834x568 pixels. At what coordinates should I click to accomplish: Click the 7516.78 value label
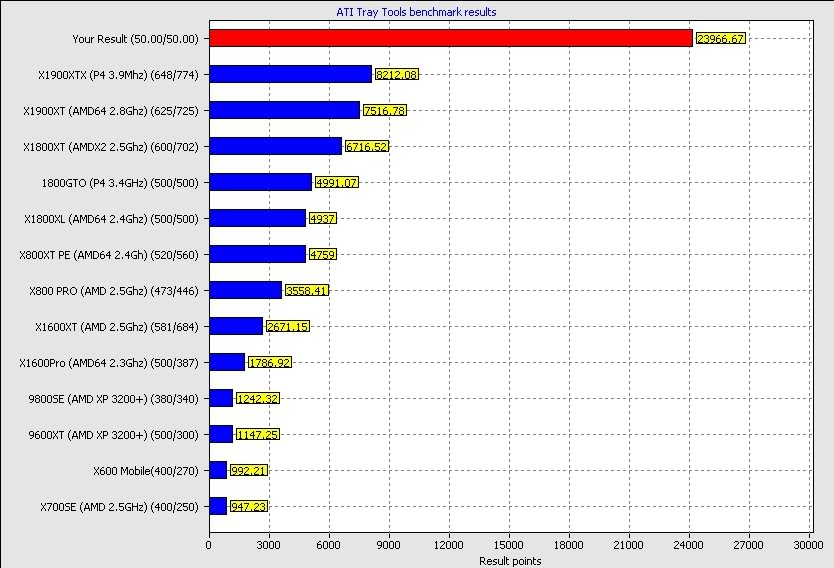pyautogui.click(x=384, y=111)
